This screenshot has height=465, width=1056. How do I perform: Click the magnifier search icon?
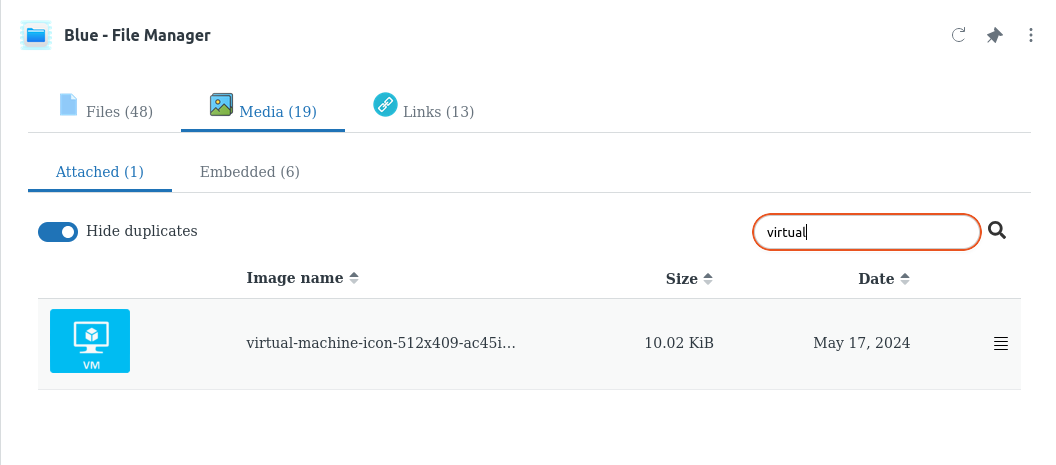tap(997, 231)
